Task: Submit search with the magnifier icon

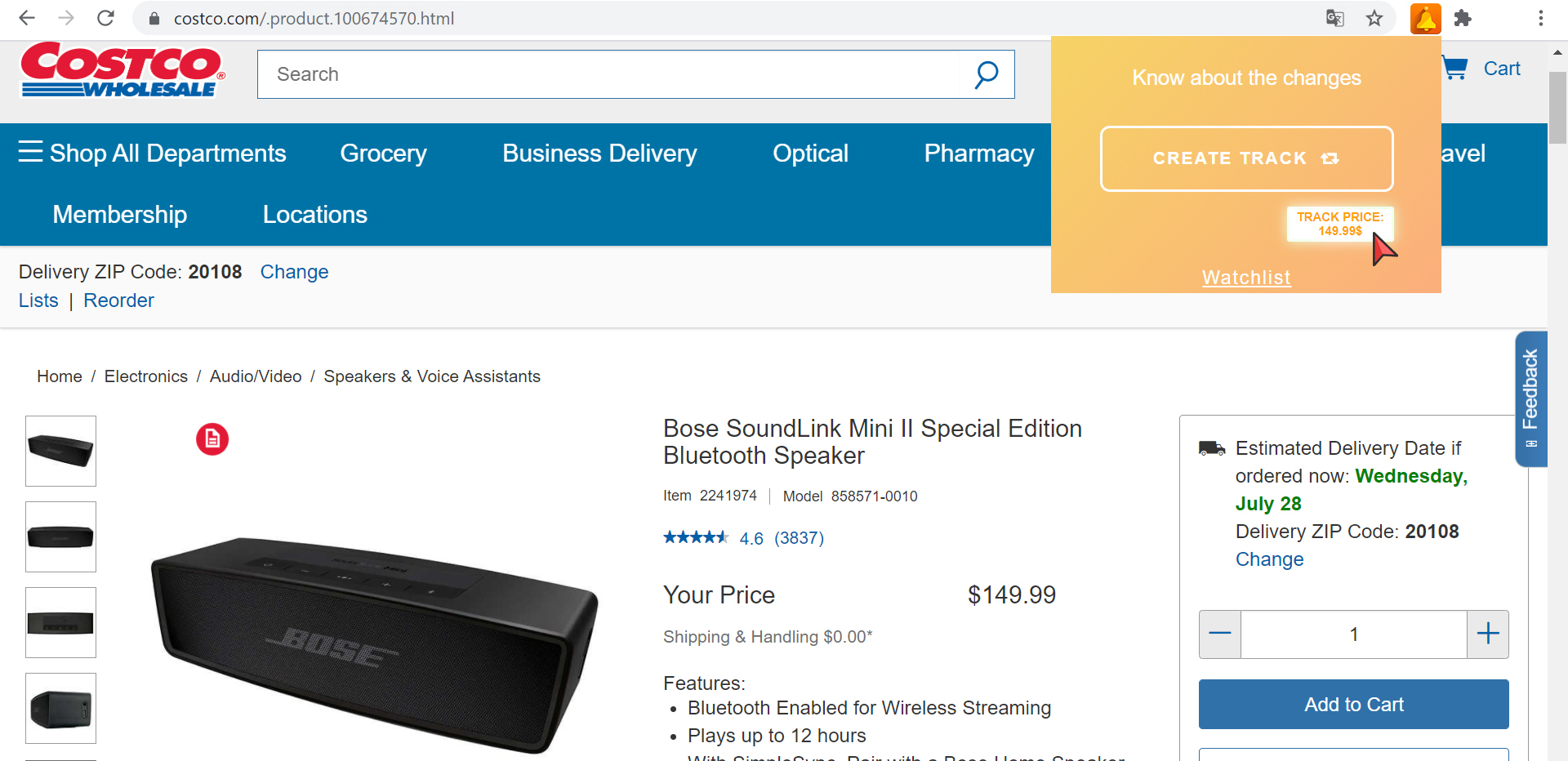Action: (x=986, y=74)
